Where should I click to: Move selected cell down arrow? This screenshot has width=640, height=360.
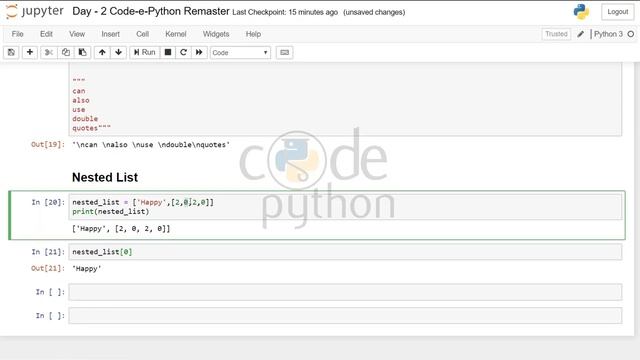pyautogui.click(x=118, y=52)
